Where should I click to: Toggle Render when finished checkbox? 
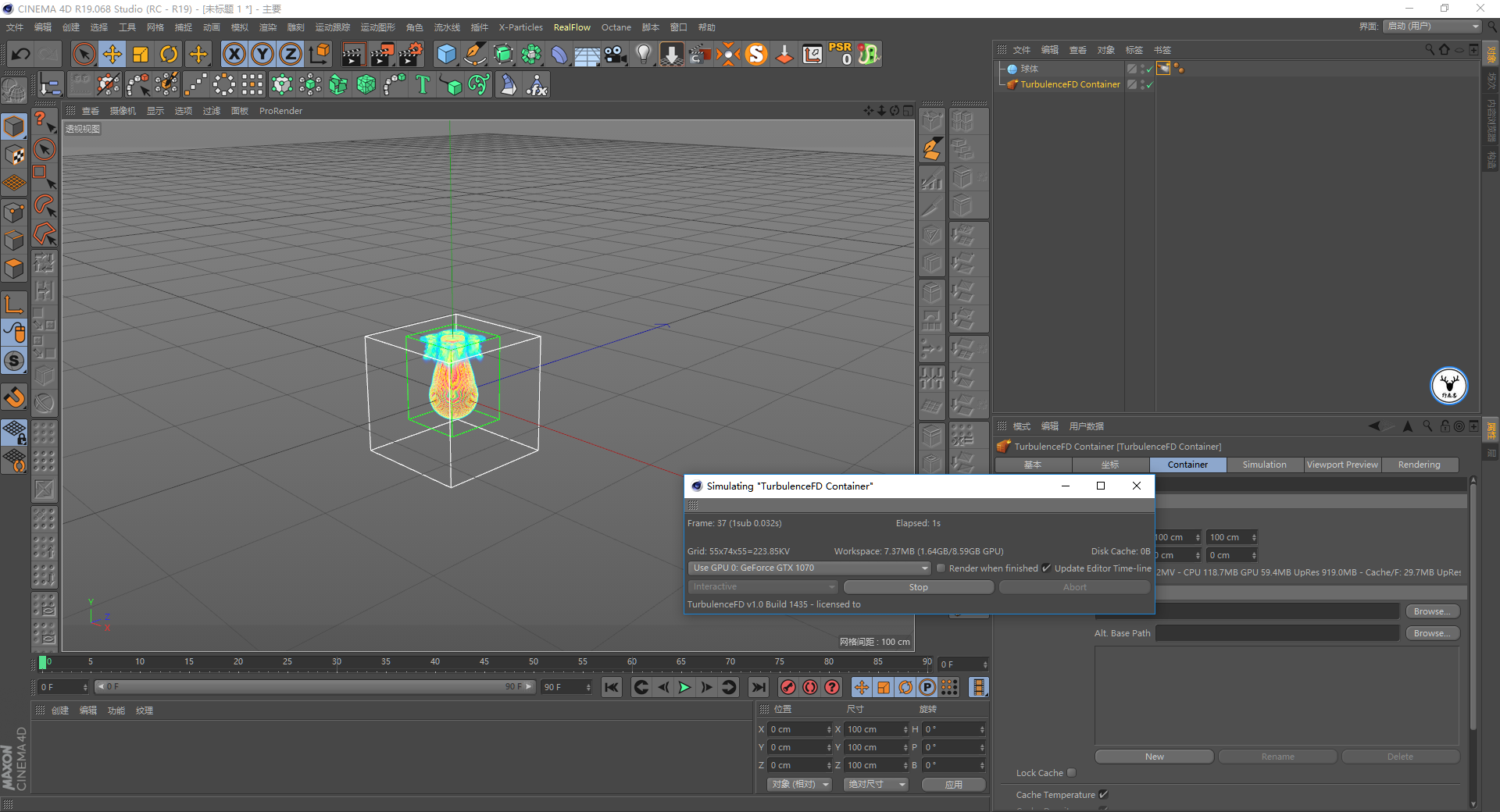click(x=941, y=568)
